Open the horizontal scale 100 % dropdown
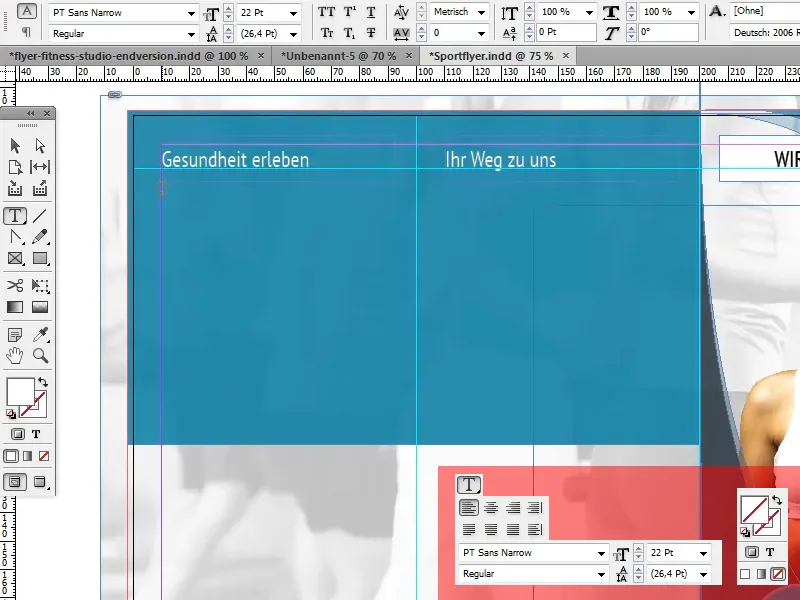Screen dimensions: 800x600 click(691, 12)
